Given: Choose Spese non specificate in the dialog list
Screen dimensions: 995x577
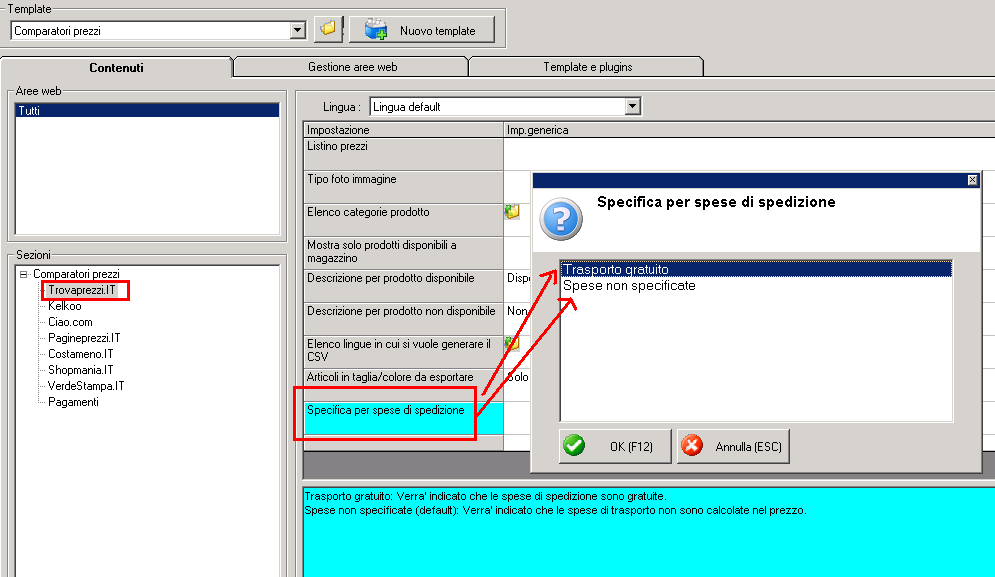Looking at the screenshot, I should (756, 286).
